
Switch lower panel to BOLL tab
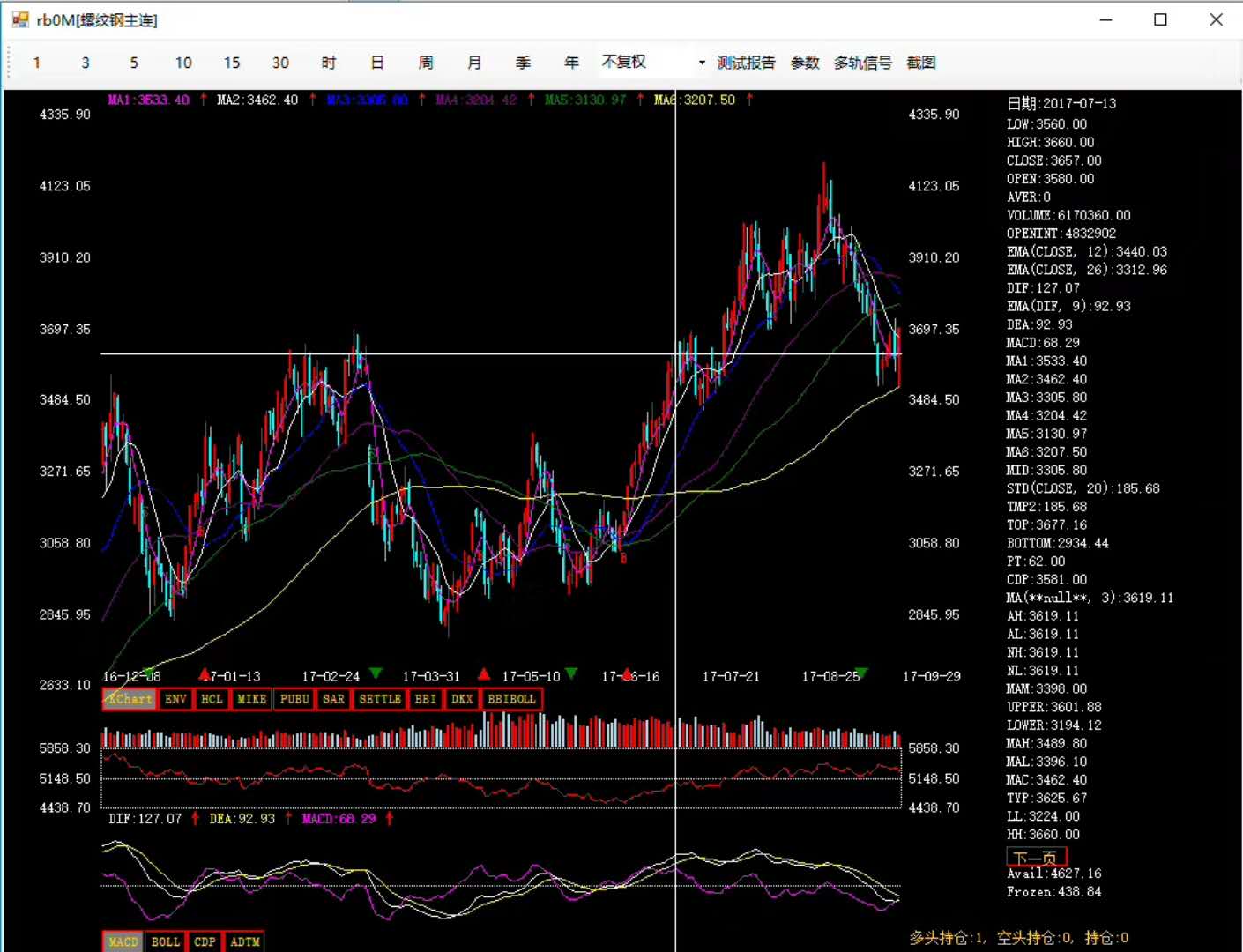click(165, 941)
